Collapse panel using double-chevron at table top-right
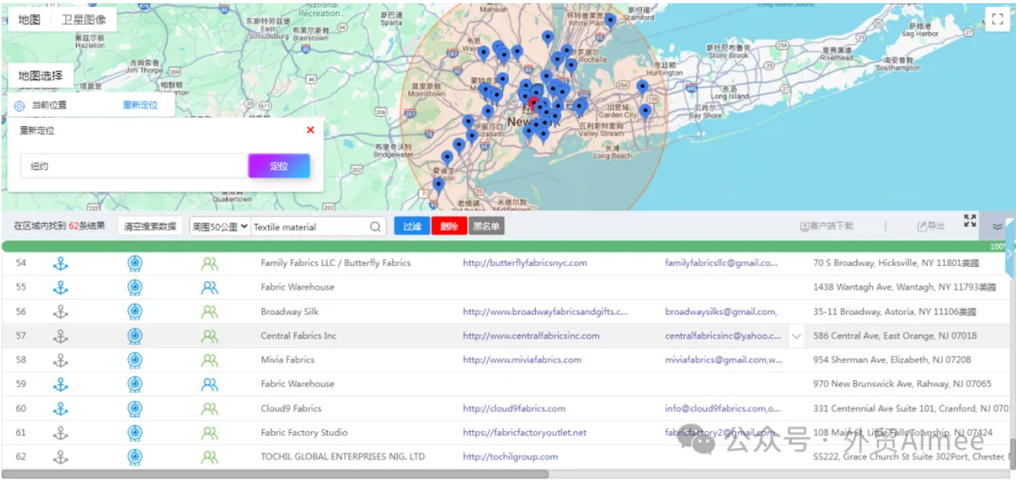 (997, 227)
